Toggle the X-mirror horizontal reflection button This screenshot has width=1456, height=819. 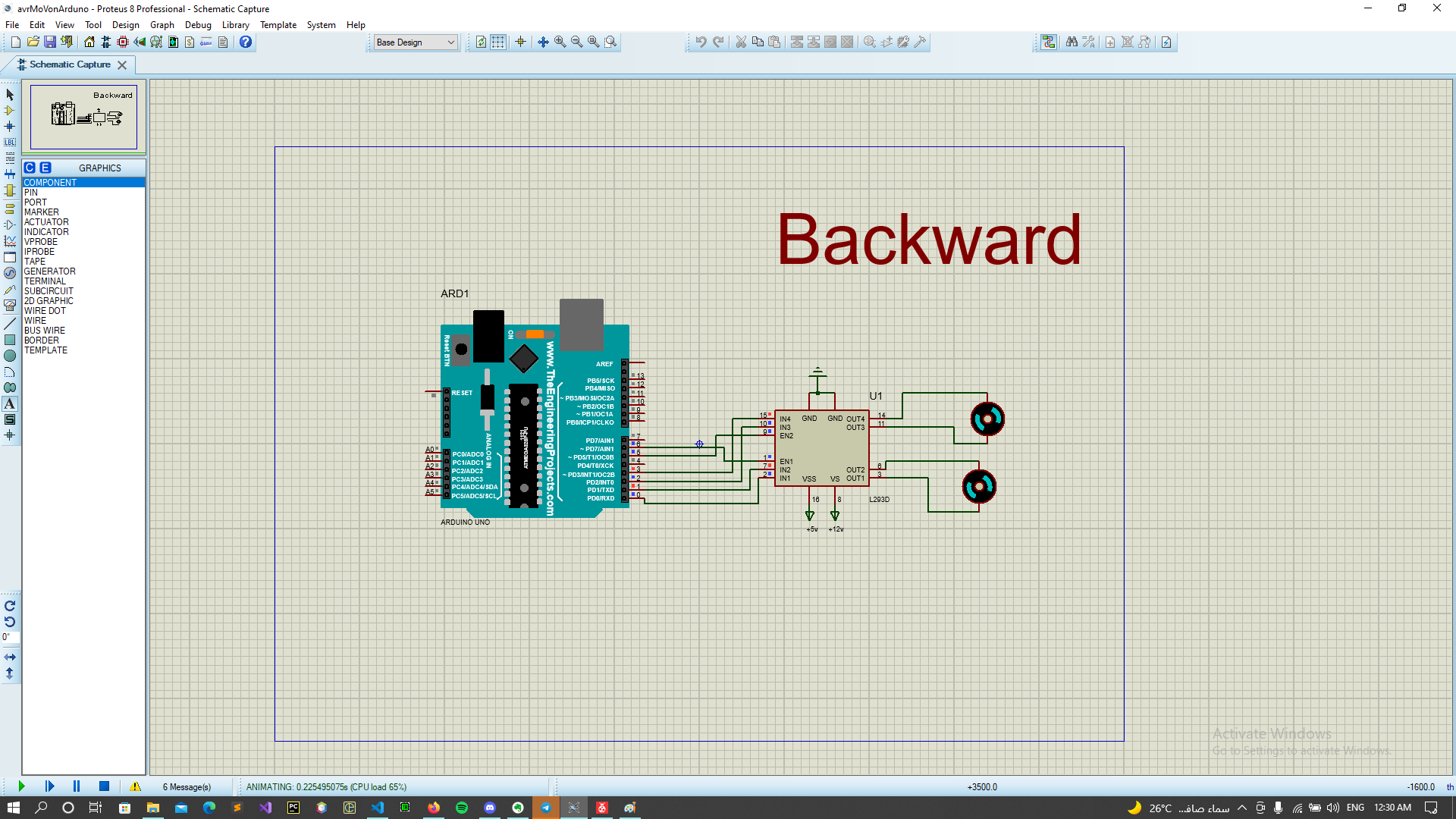(x=10, y=657)
